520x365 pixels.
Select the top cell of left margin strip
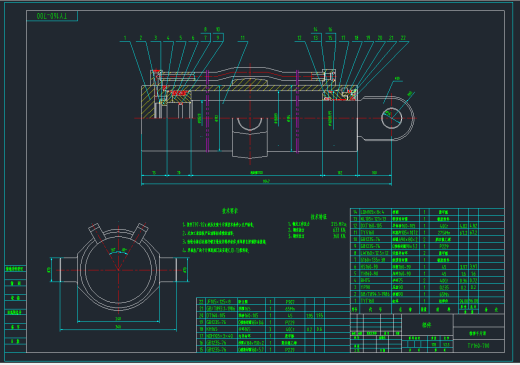[x=15, y=269]
